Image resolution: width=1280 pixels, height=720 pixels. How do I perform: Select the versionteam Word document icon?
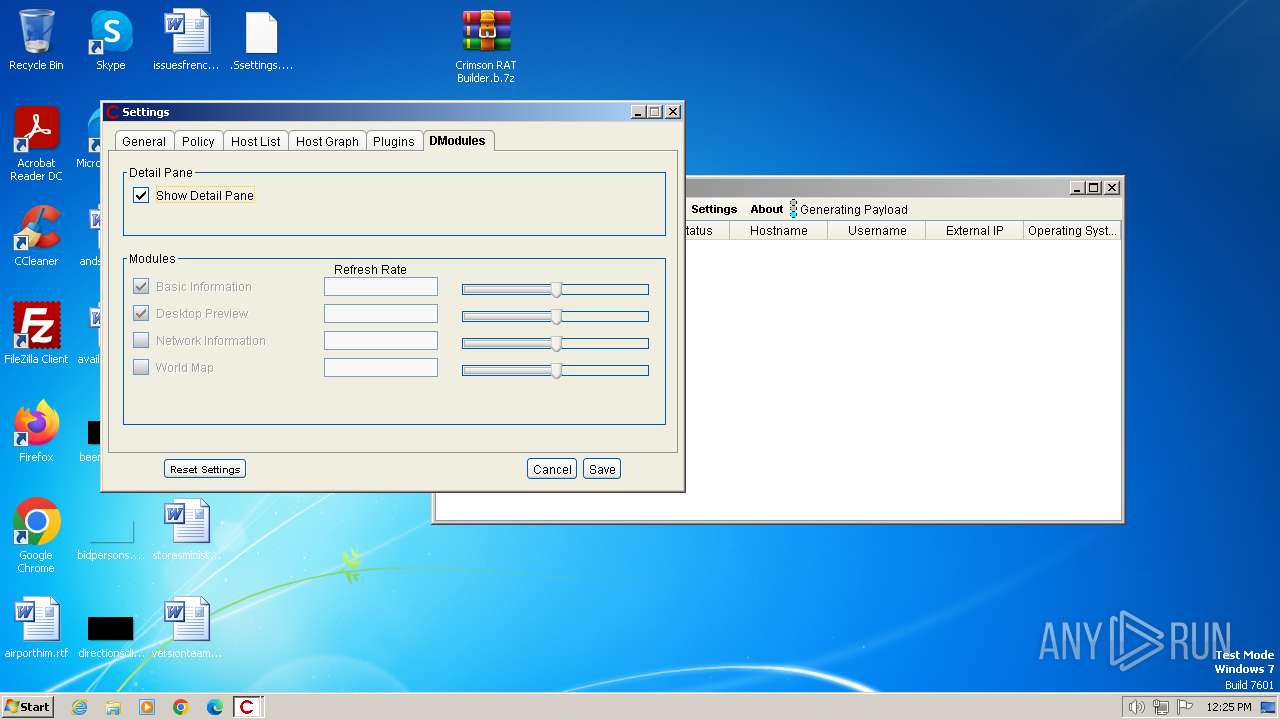click(186, 628)
